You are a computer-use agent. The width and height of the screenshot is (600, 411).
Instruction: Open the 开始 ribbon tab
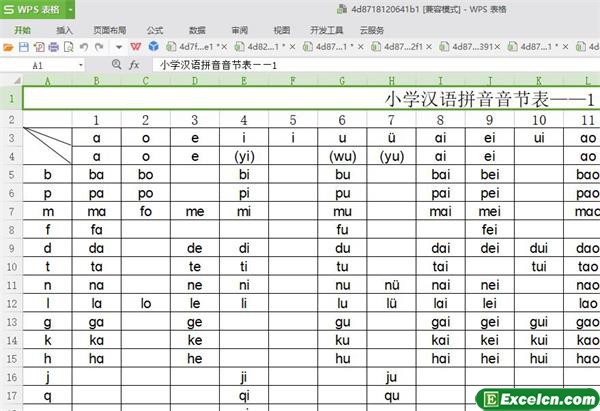(x=23, y=30)
